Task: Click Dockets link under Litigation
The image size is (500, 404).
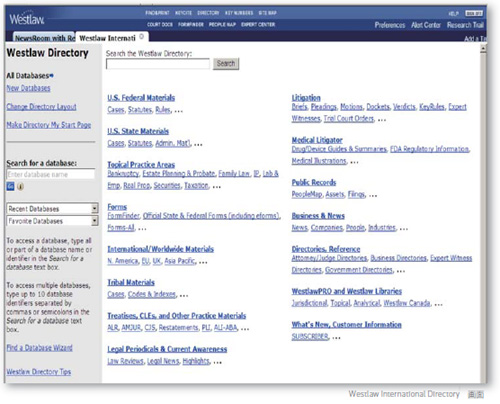Action: coord(378,107)
